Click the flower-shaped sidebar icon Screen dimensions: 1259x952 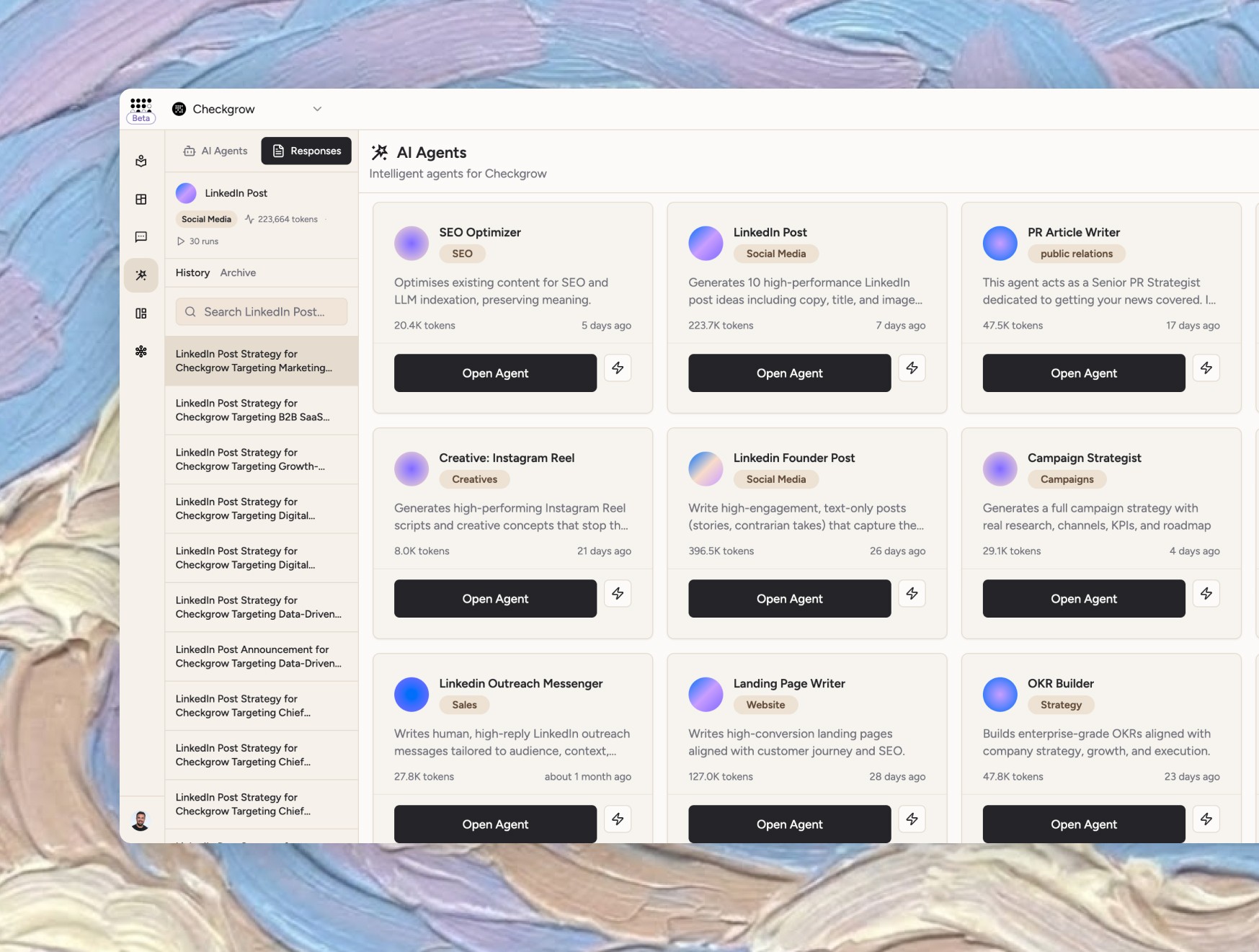pos(141,351)
